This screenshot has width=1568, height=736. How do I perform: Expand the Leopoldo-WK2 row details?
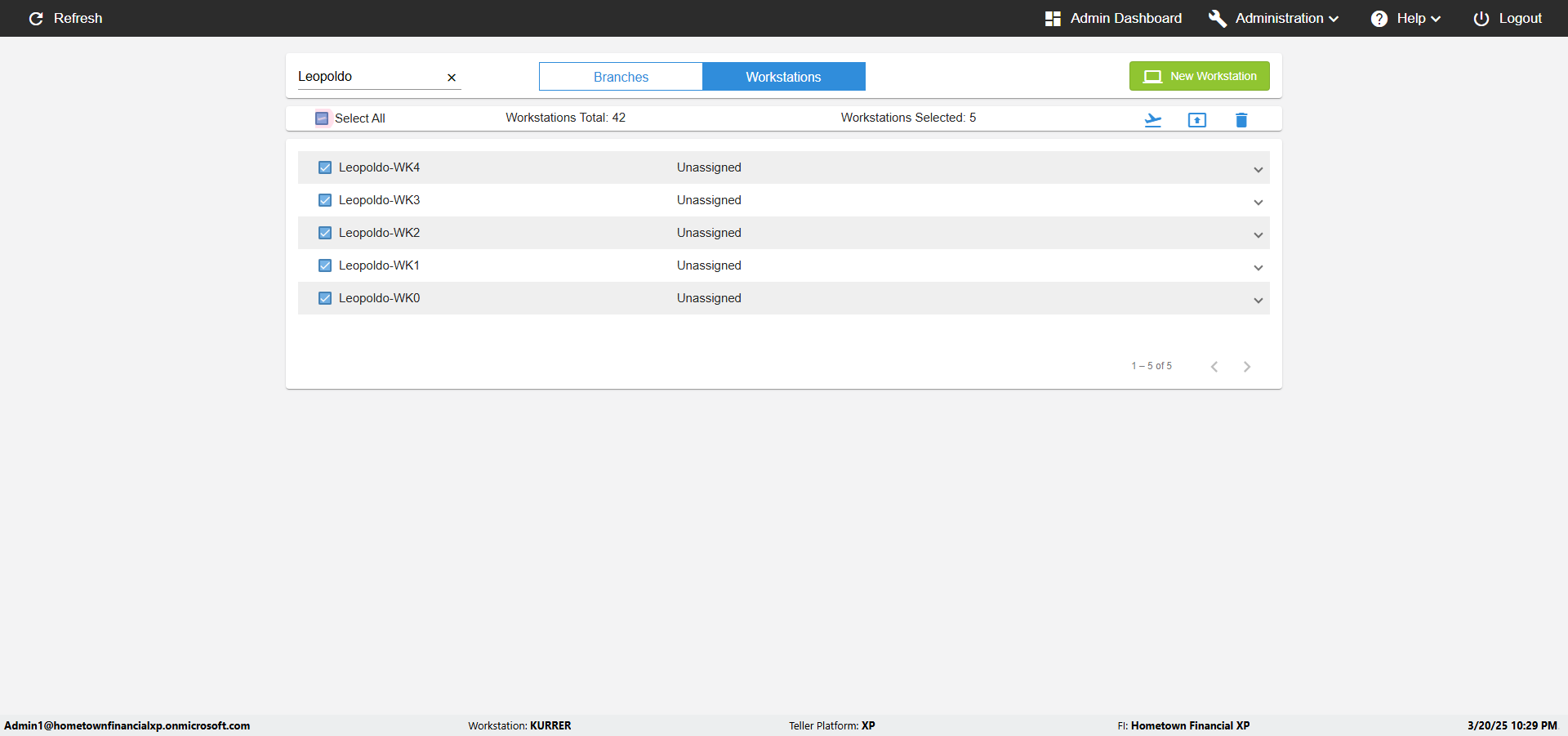[1258, 235]
